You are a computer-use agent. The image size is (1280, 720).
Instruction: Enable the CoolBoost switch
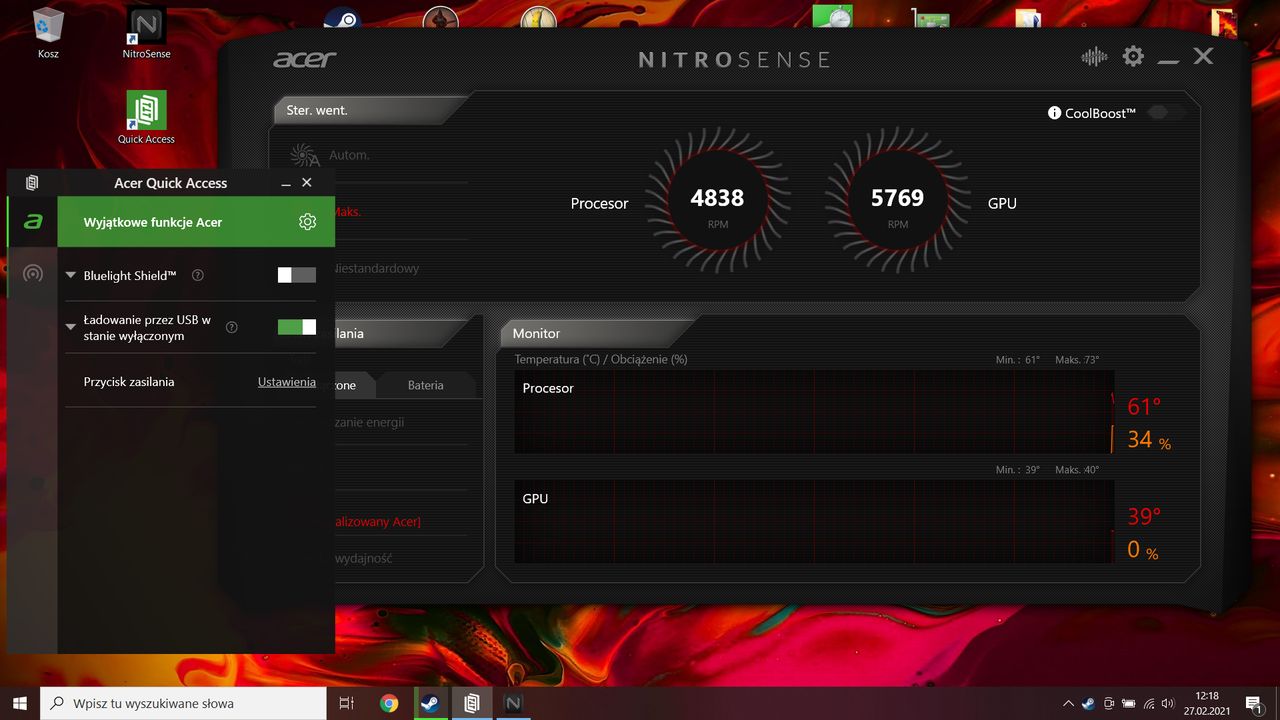[x=1166, y=113]
